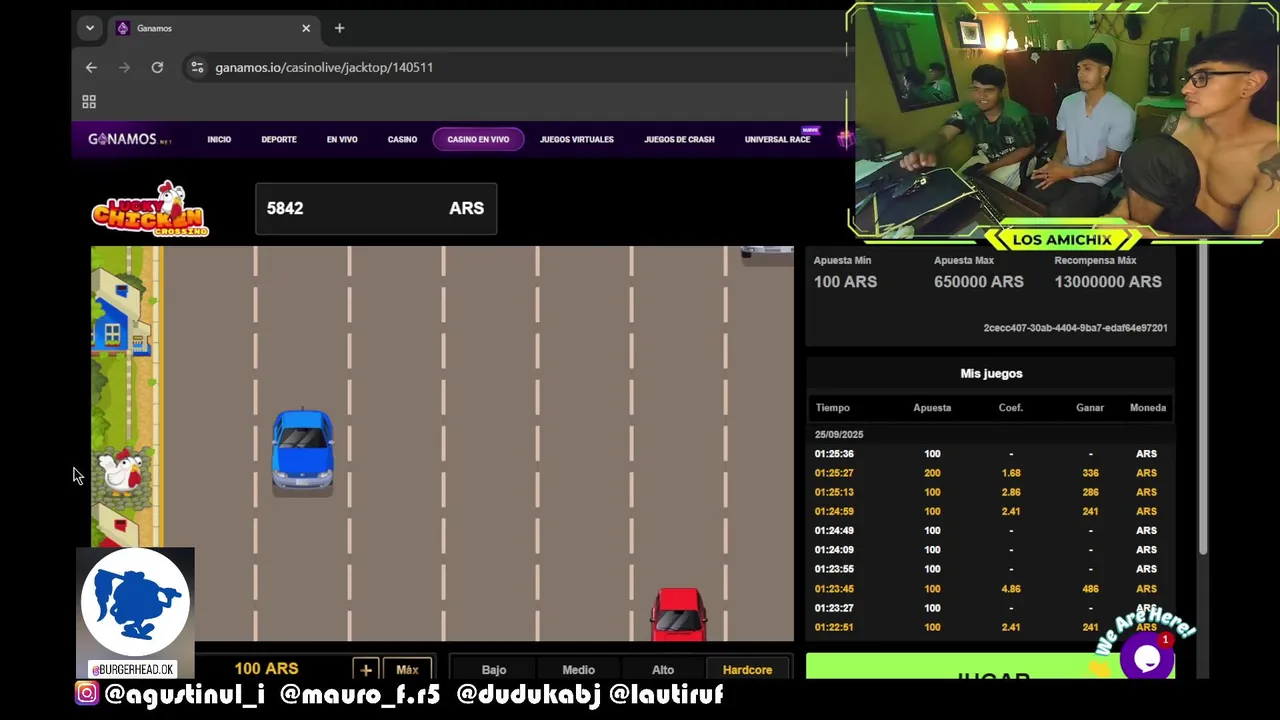Click the webcam overlay video feed

point(1064,120)
